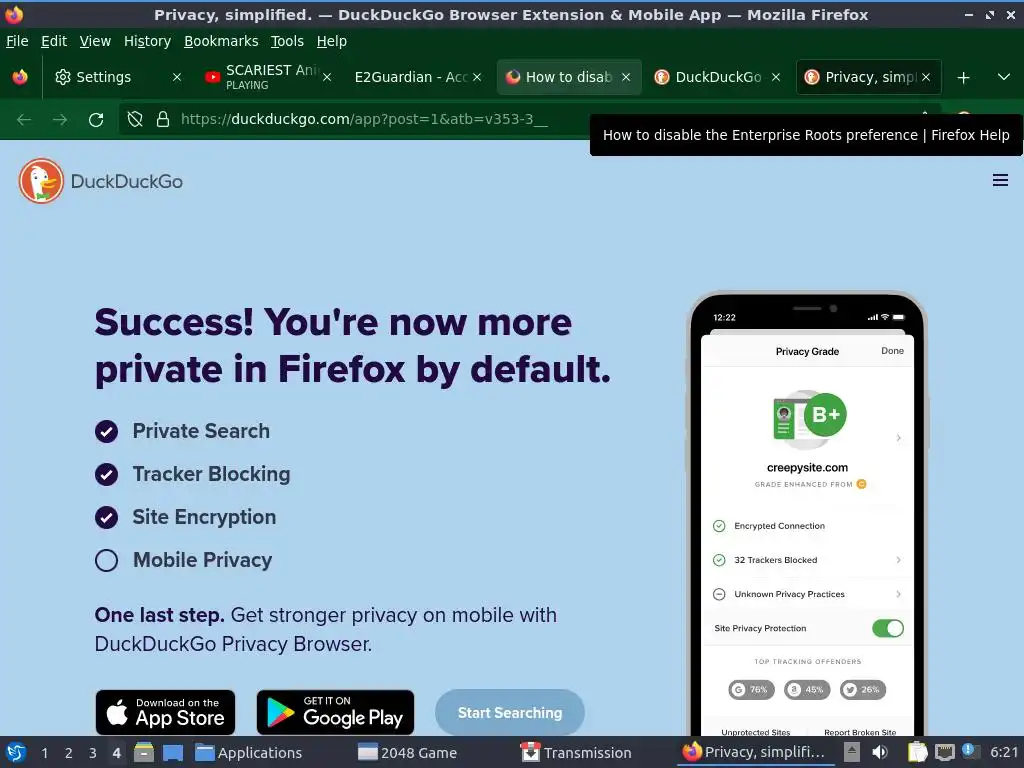Click the Mobile Privacy unchecked circle
Screen dimensions: 1024x768
click(x=106, y=560)
